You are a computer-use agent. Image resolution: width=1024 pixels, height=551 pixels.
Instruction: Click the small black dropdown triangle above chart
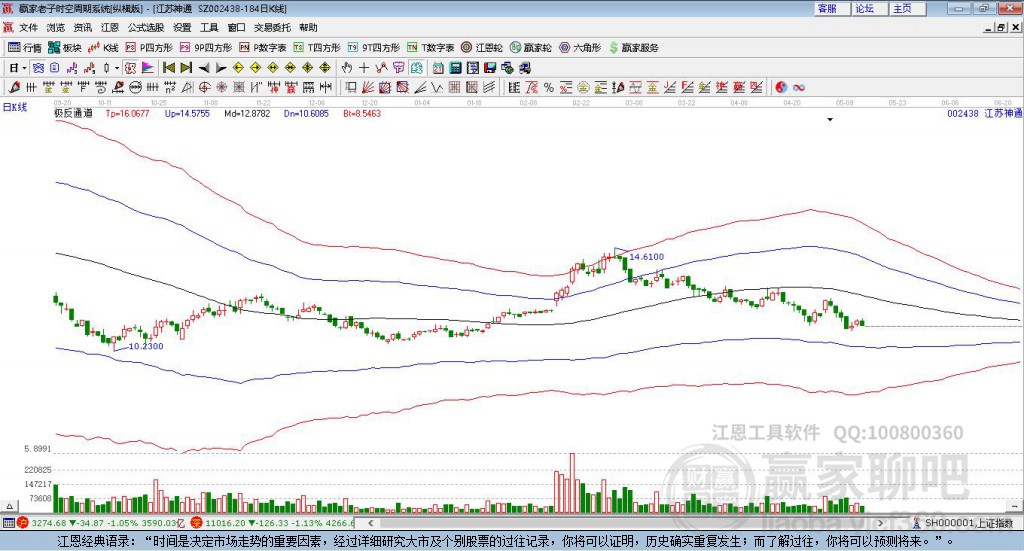[x=830, y=119]
